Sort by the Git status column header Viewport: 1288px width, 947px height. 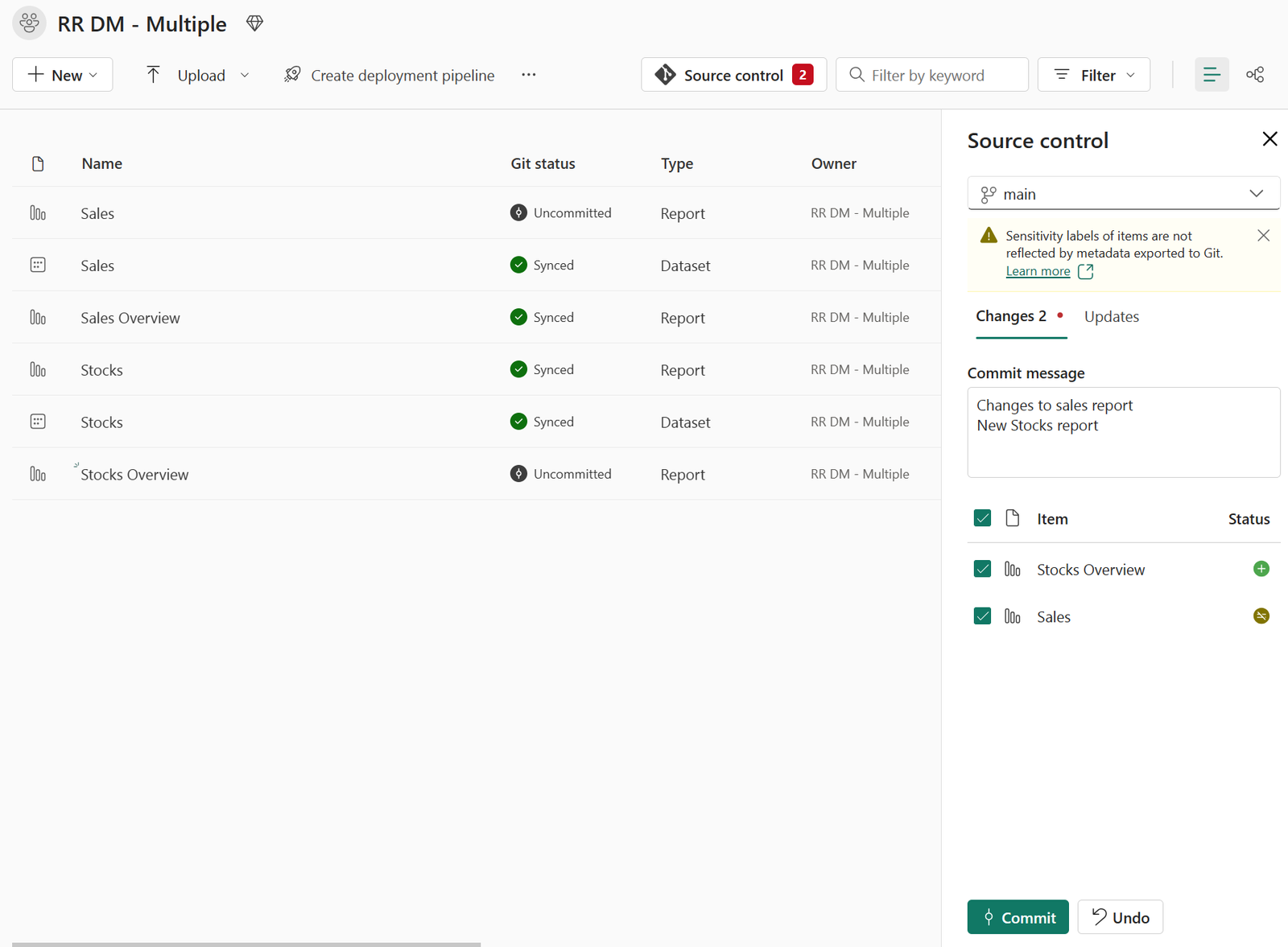543,164
